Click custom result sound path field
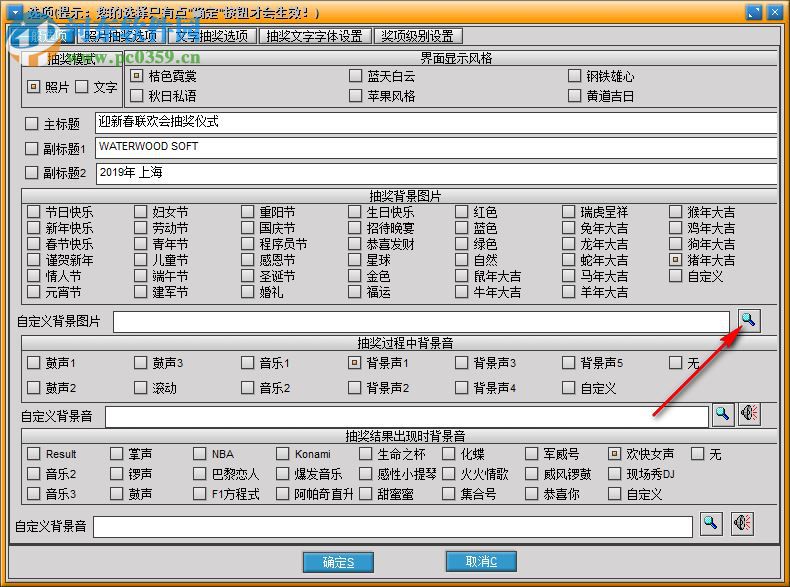 tap(393, 527)
